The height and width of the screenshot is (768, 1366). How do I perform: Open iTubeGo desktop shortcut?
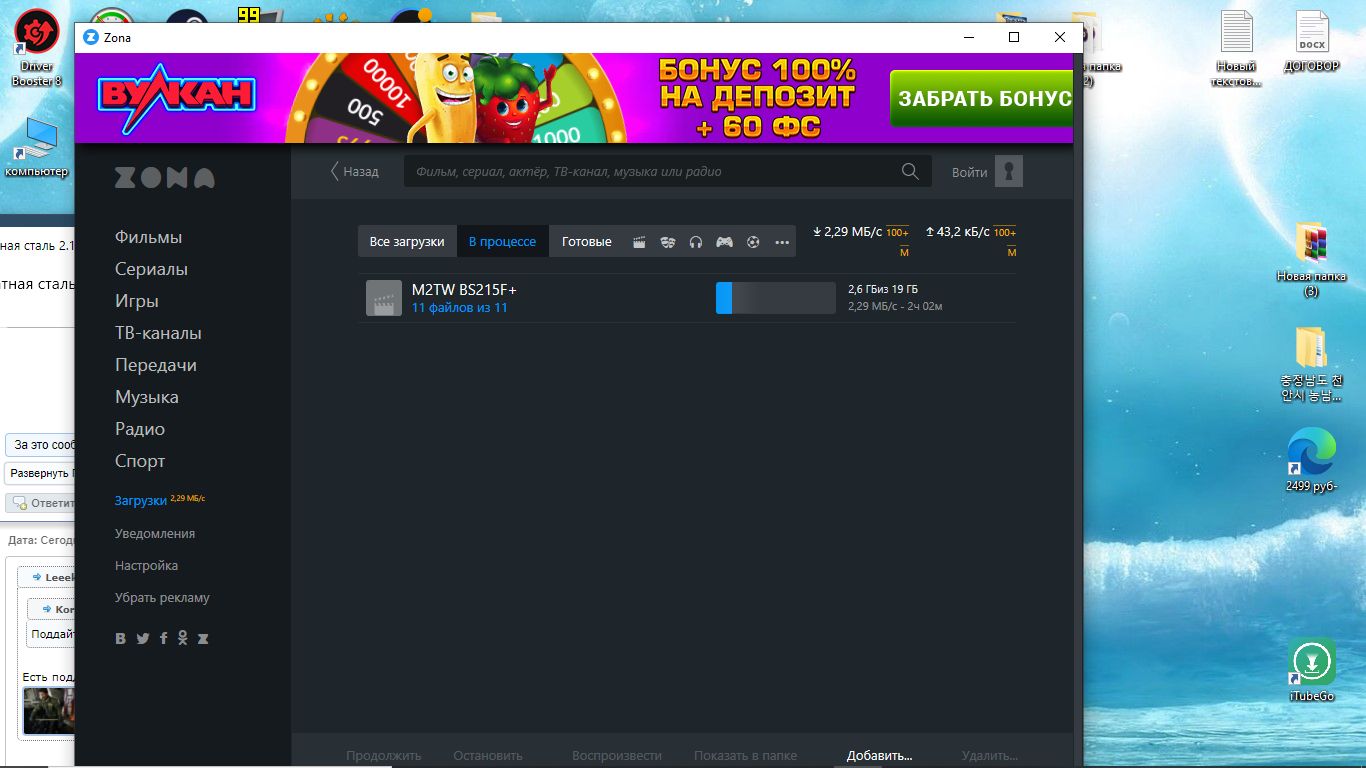1312,669
